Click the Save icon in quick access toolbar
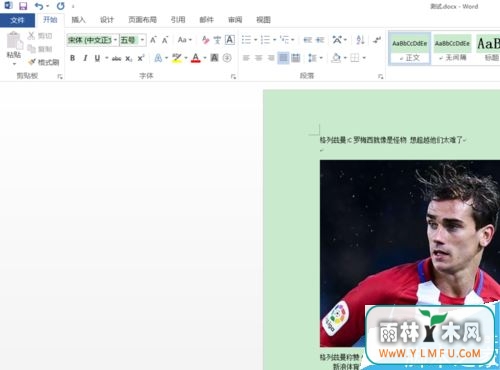500x370 pixels. point(23,6)
